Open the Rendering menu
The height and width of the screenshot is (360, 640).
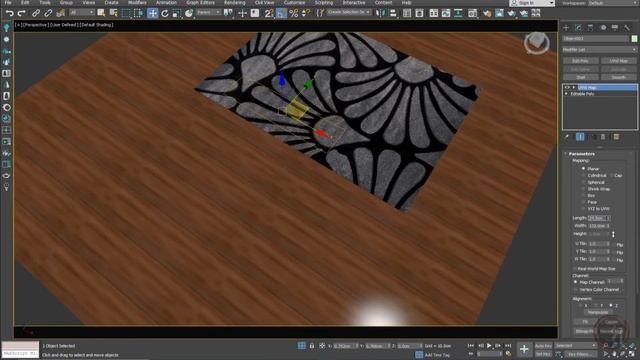[234, 2]
